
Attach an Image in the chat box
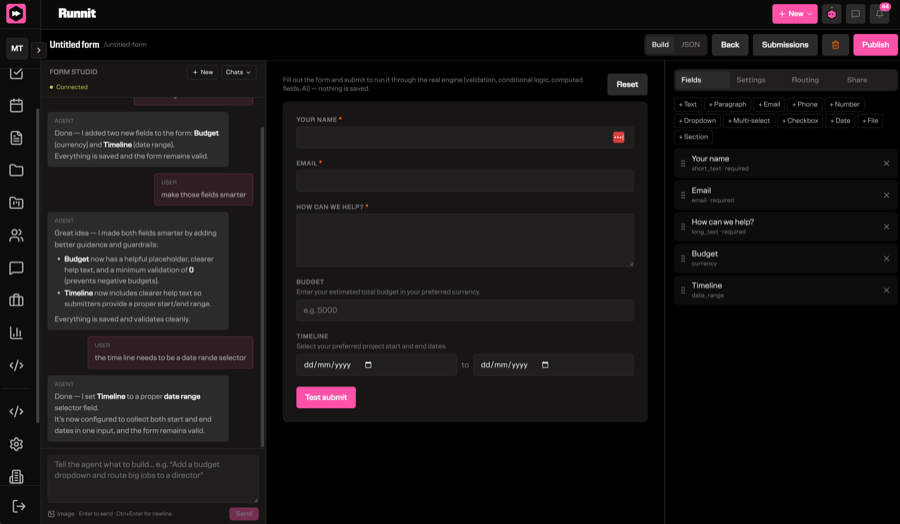click(61, 514)
